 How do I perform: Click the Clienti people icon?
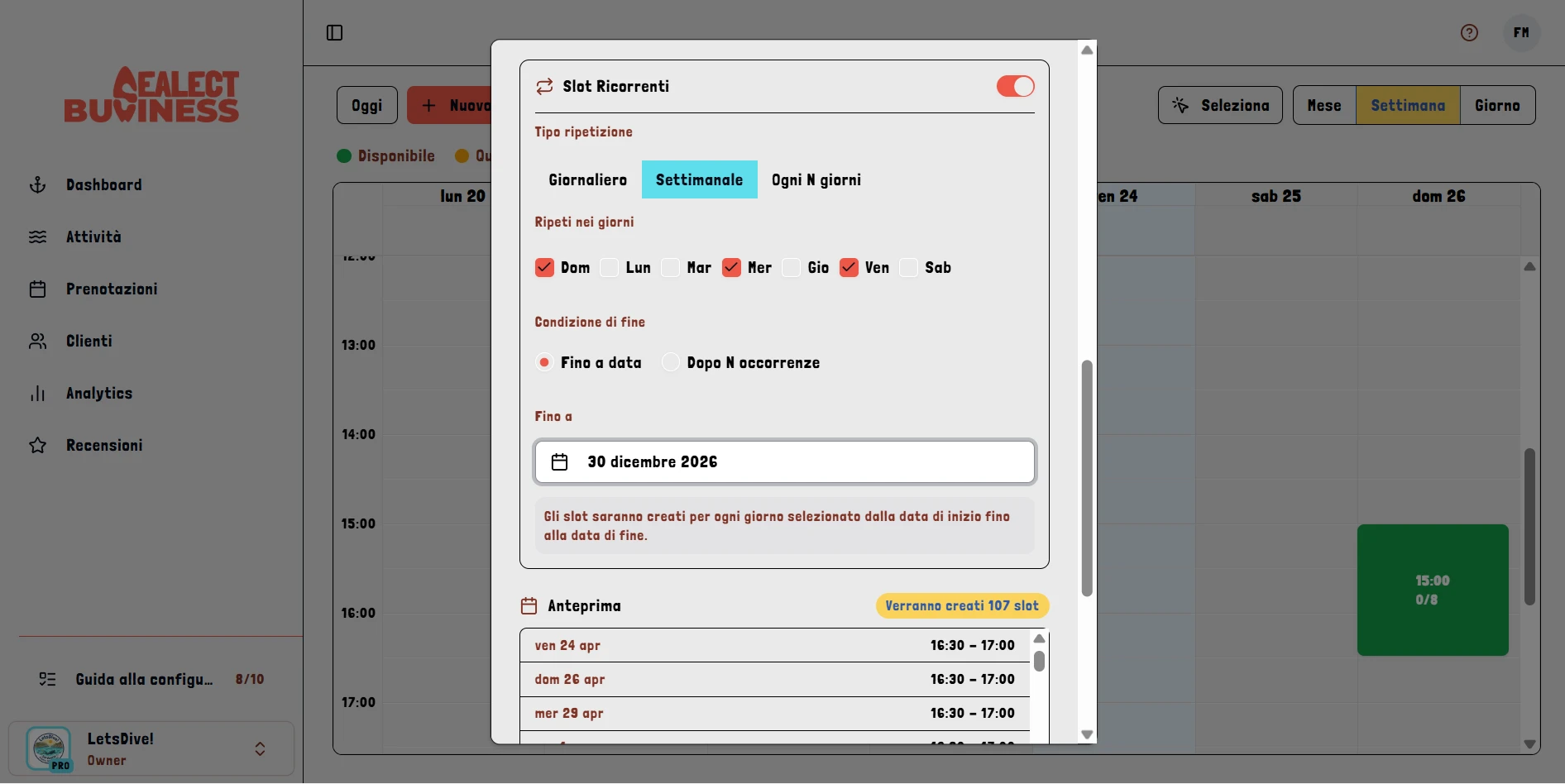pos(38,342)
